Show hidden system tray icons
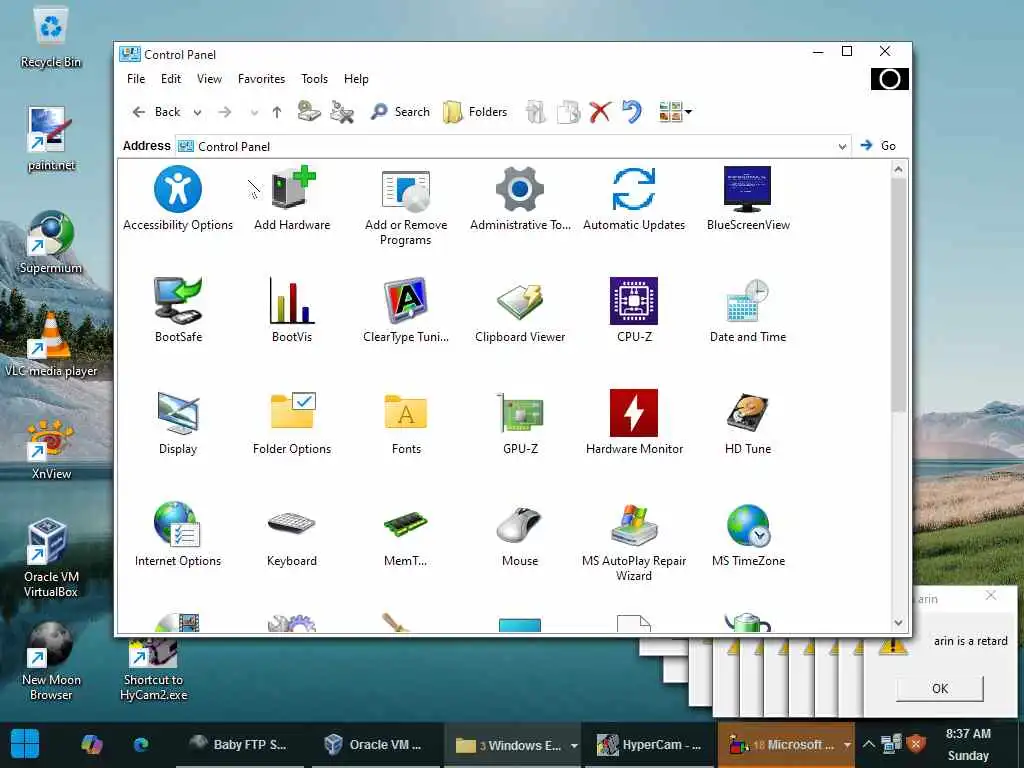Viewport: 1024px width, 768px height. [x=869, y=744]
